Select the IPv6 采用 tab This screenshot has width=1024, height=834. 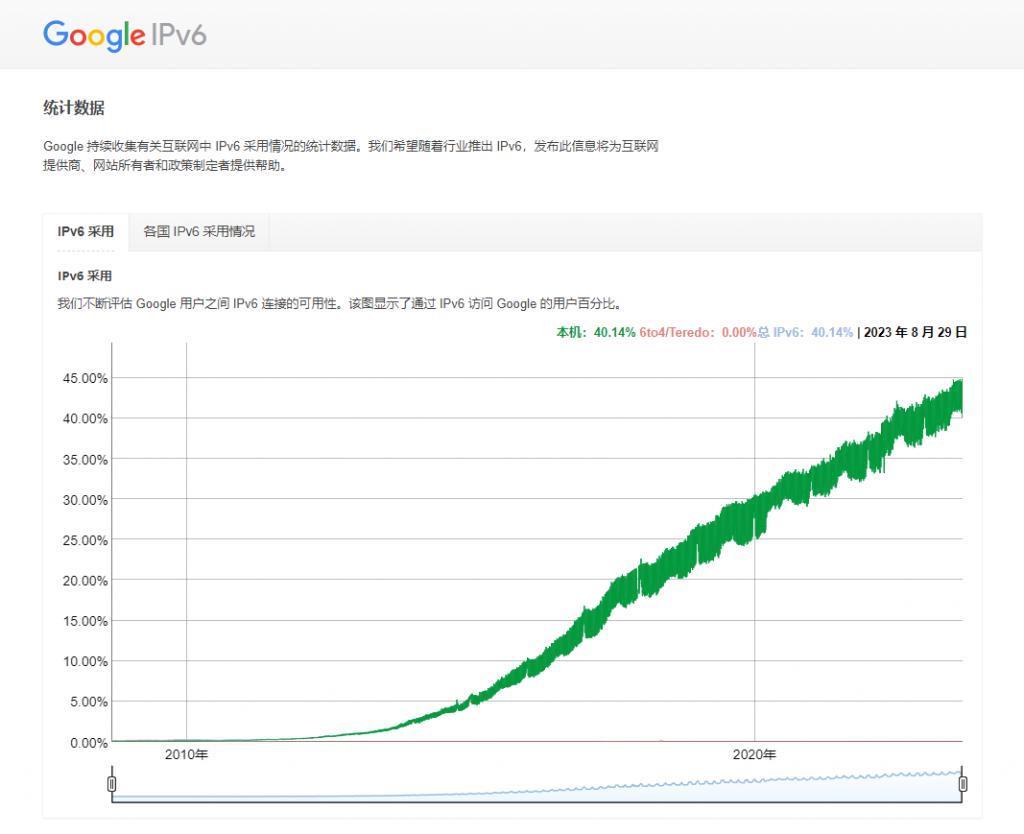86,231
